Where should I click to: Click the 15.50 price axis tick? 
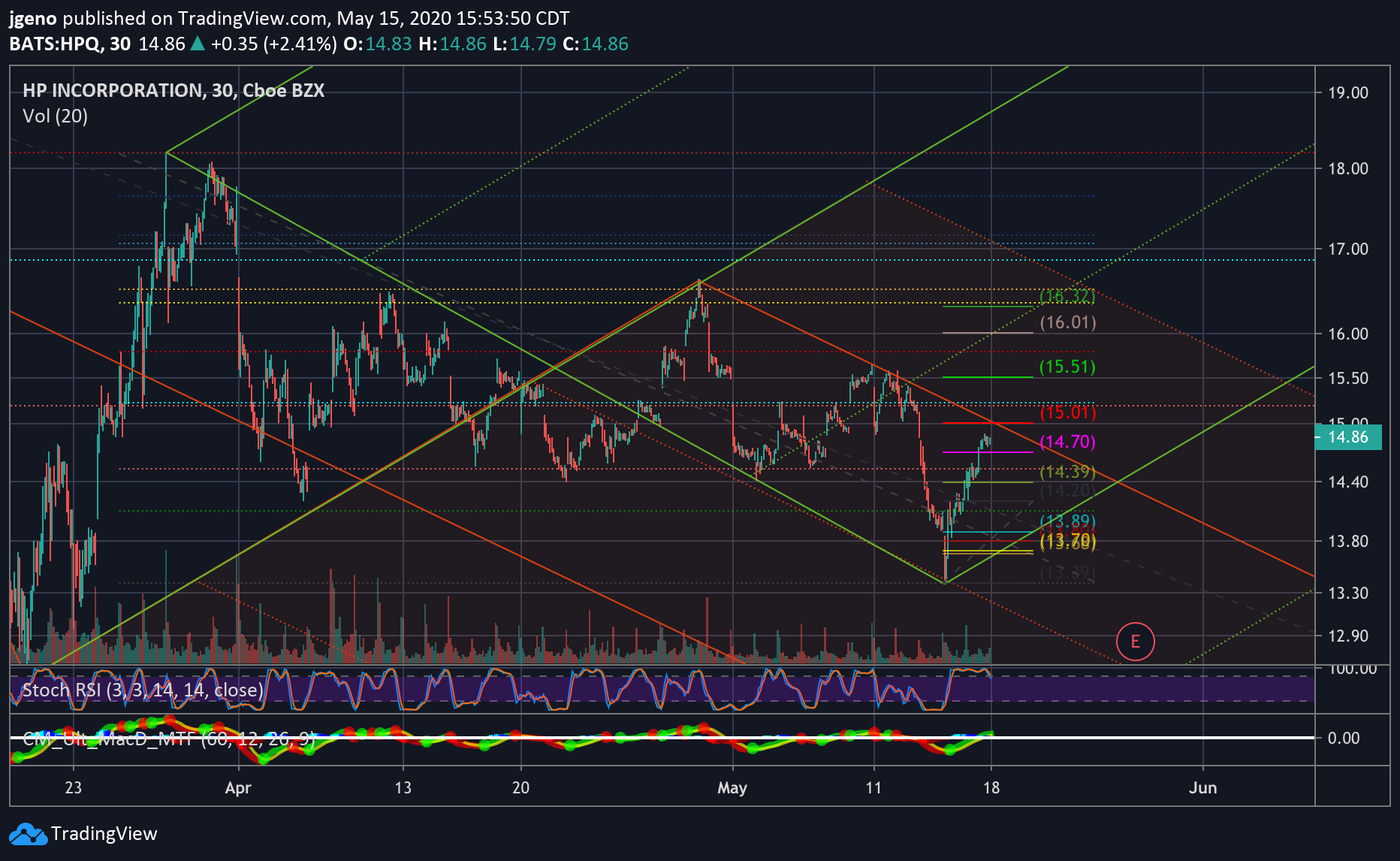point(1348,379)
